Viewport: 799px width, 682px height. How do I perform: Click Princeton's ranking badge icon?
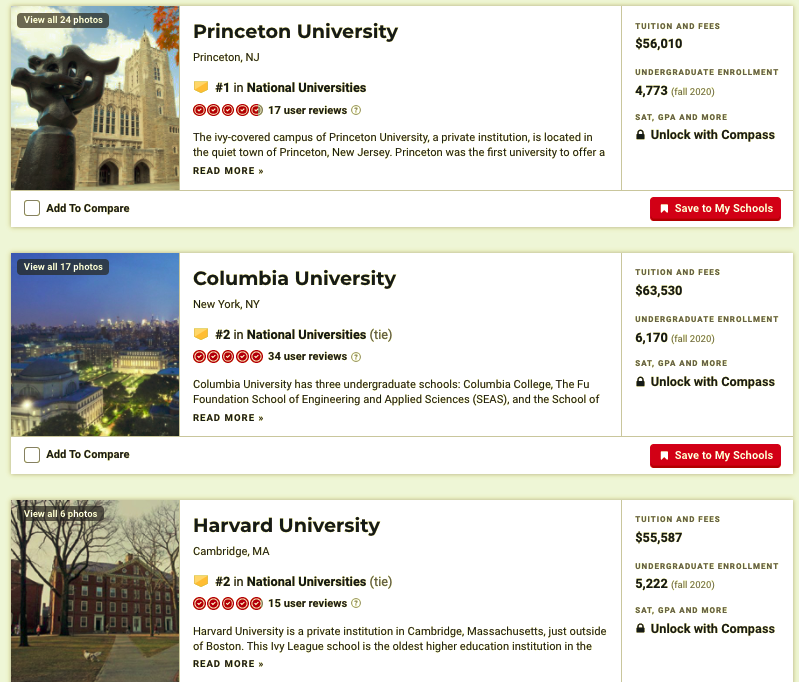coord(201,87)
